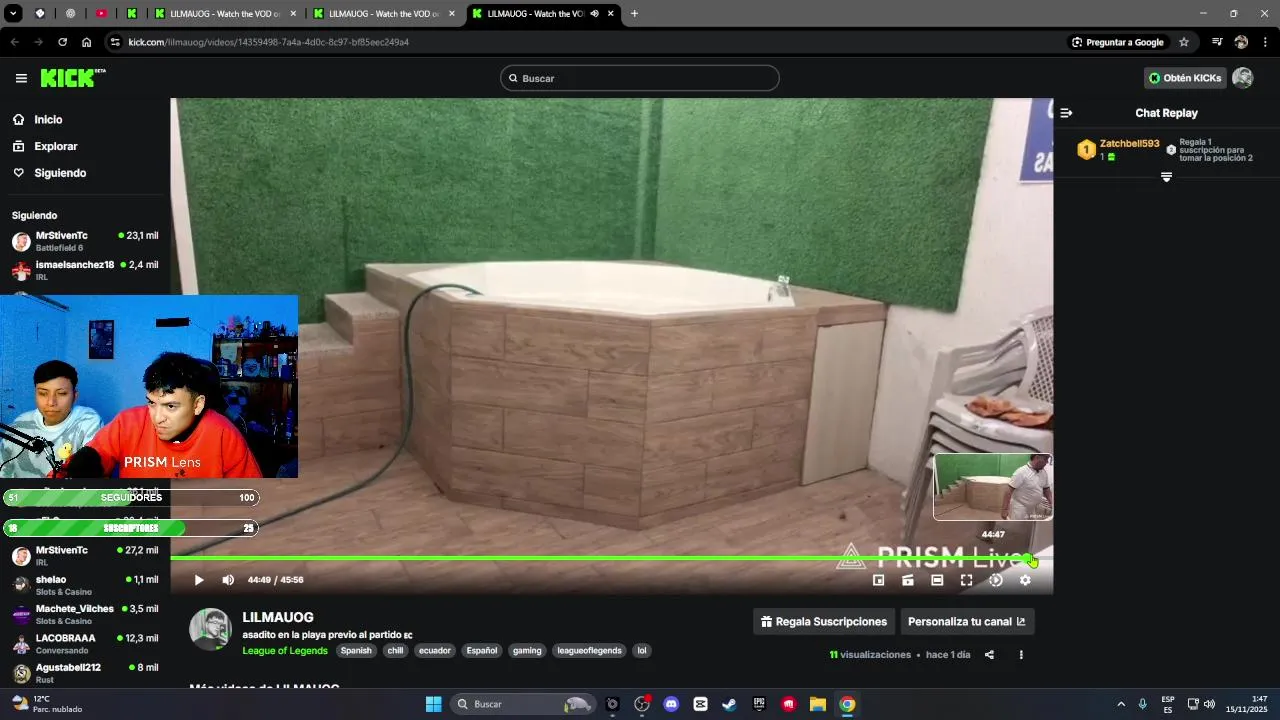Image resolution: width=1280 pixels, height=720 pixels.
Task: Click Obtén KICKs button
Action: [x=1185, y=78]
